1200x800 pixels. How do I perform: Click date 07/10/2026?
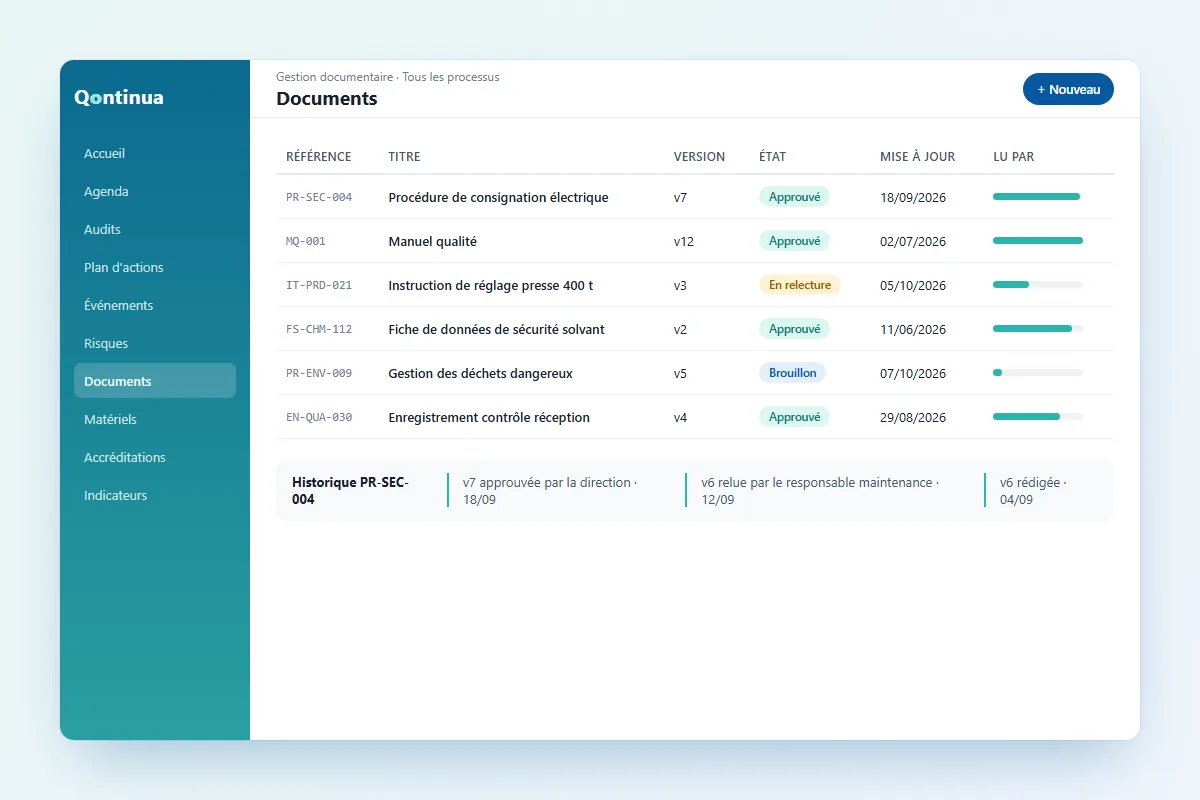(913, 373)
